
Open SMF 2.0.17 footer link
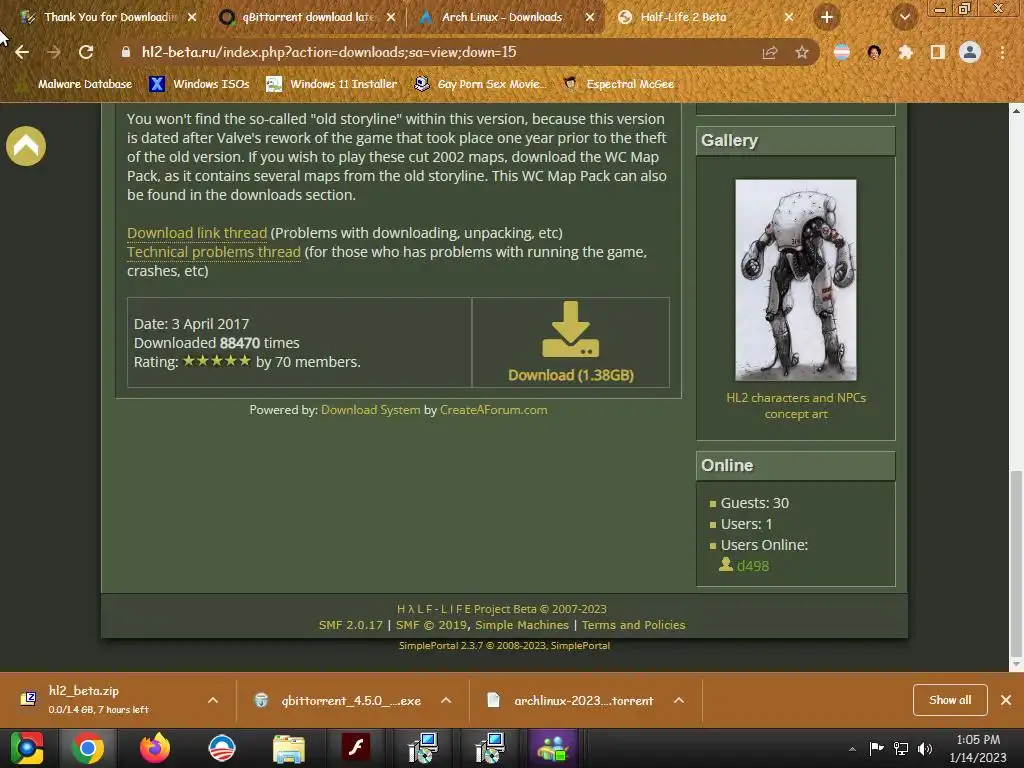(x=351, y=625)
